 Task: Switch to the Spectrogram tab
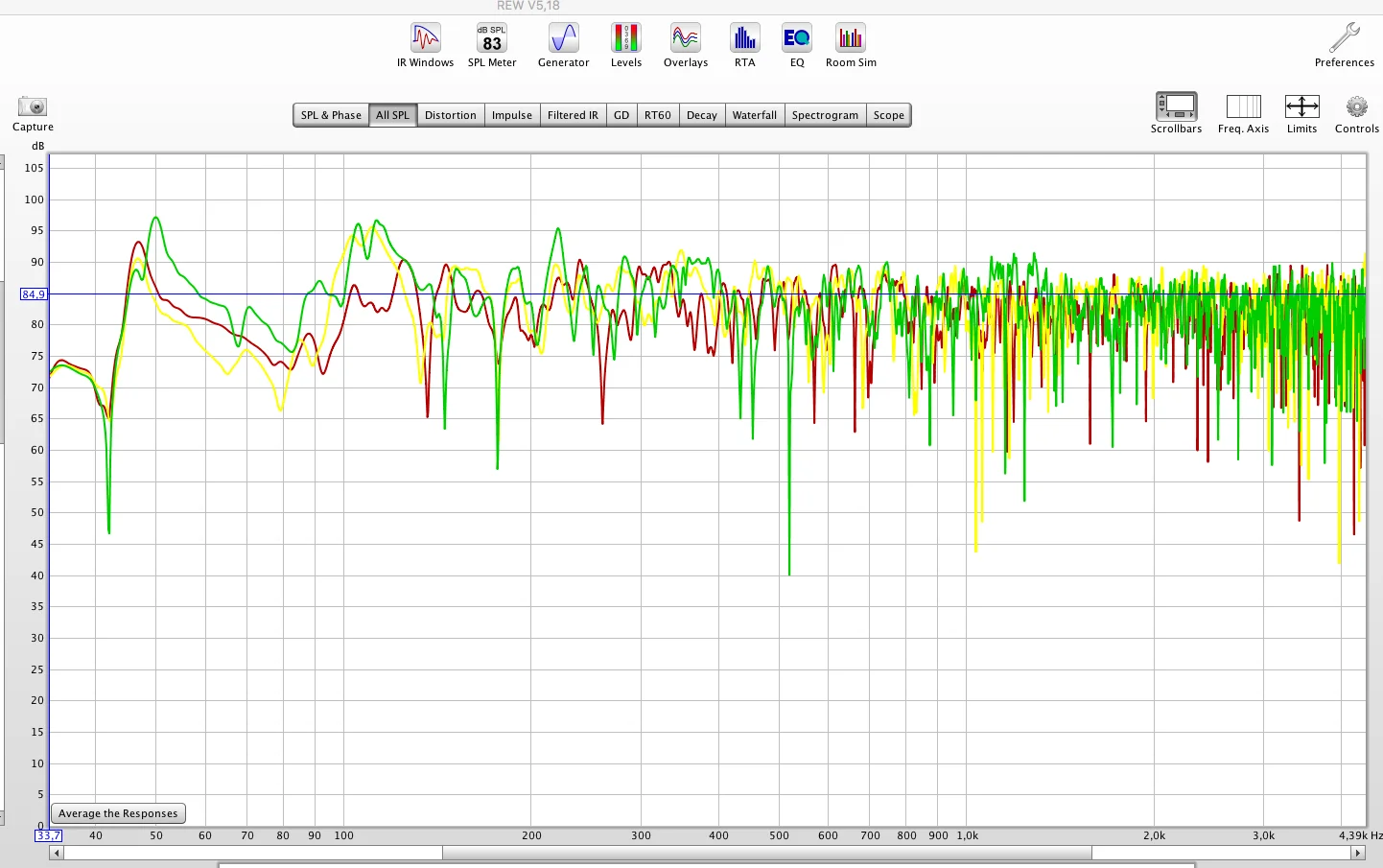point(826,115)
